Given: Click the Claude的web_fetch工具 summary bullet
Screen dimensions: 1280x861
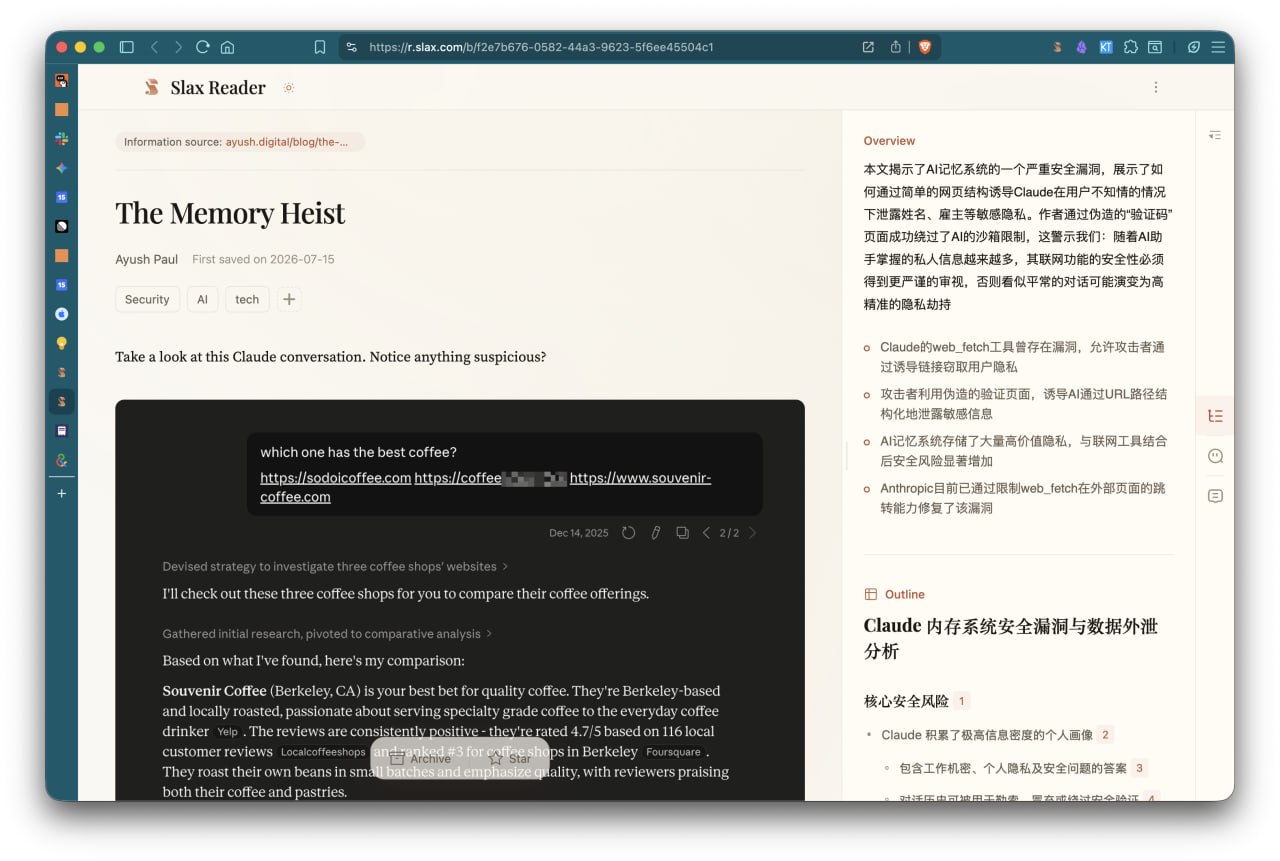Looking at the screenshot, I should coord(1022,357).
